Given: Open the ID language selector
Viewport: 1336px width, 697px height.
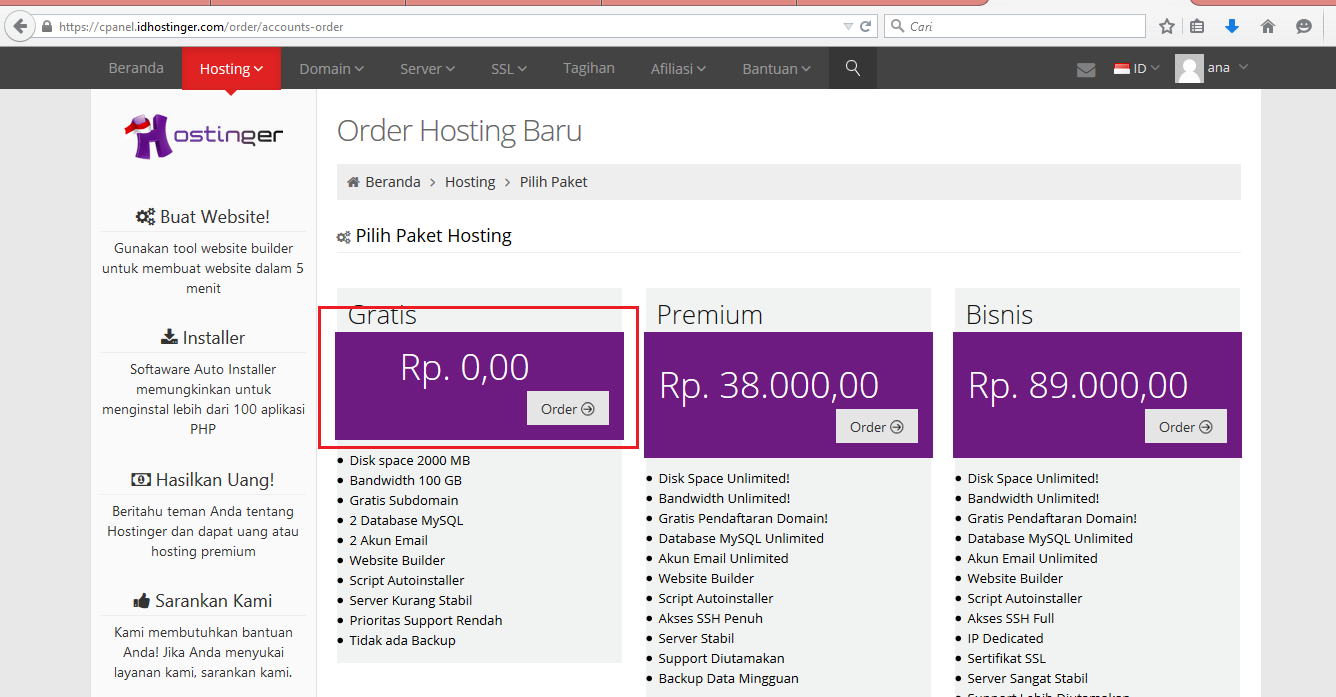Looking at the screenshot, I should [1135, 67].
